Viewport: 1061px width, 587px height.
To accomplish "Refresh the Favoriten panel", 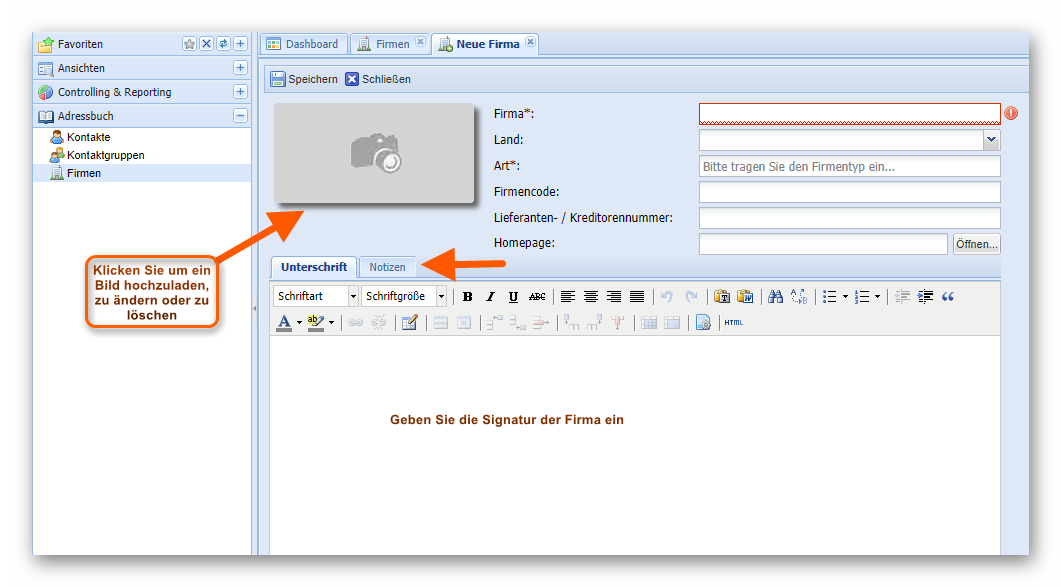I will coord(223,44).
